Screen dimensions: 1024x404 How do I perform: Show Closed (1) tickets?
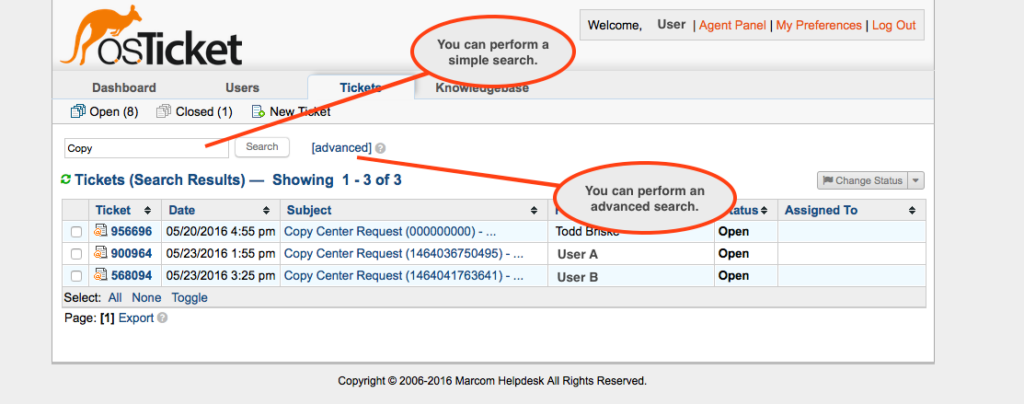coord(195,112)
